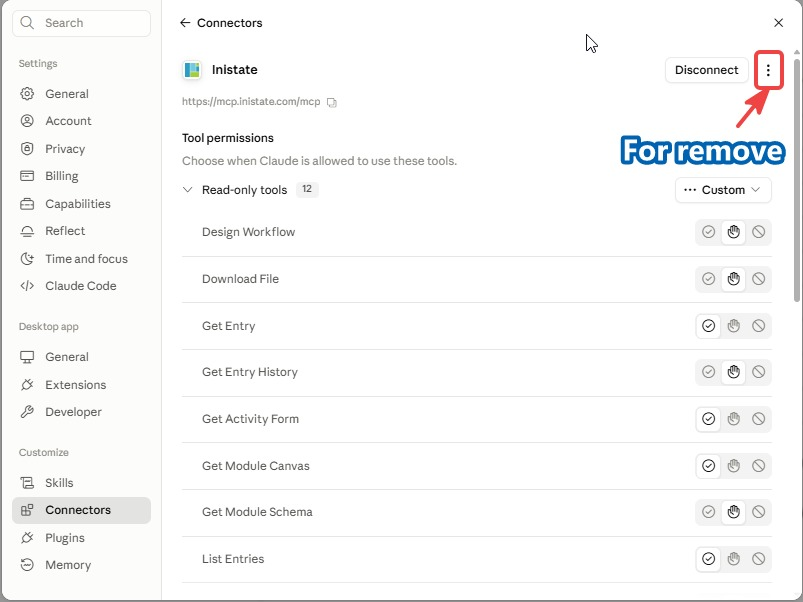
Task: Open the Claude Code settings
Action: point(81,286)
